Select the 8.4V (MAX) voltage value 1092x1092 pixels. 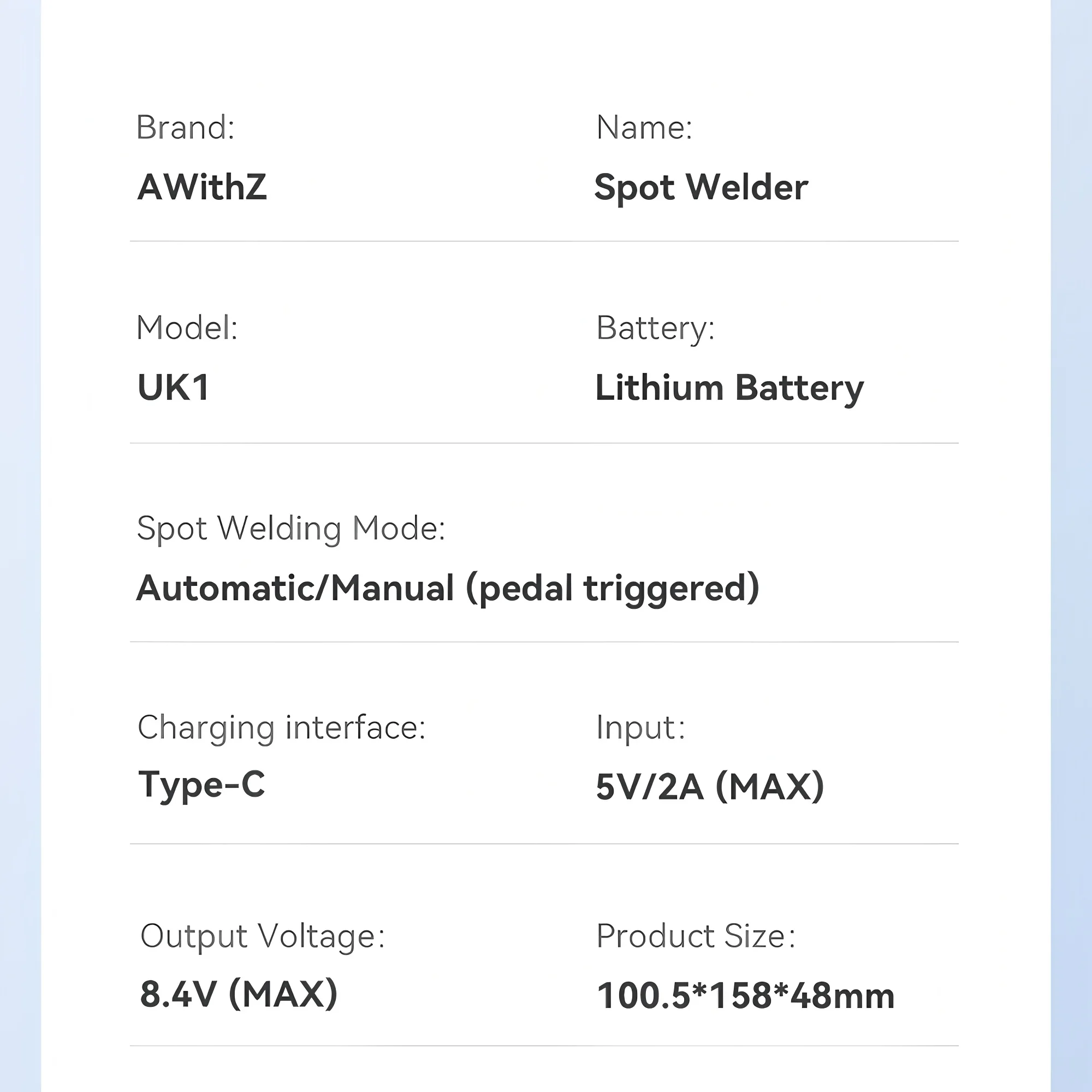(x=239, y=994)
